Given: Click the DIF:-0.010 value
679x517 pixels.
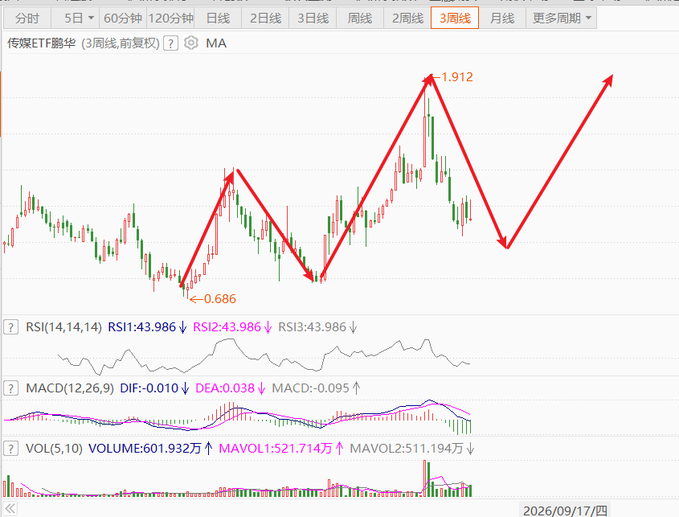Looking at the screenshot, I should (149, 388).
